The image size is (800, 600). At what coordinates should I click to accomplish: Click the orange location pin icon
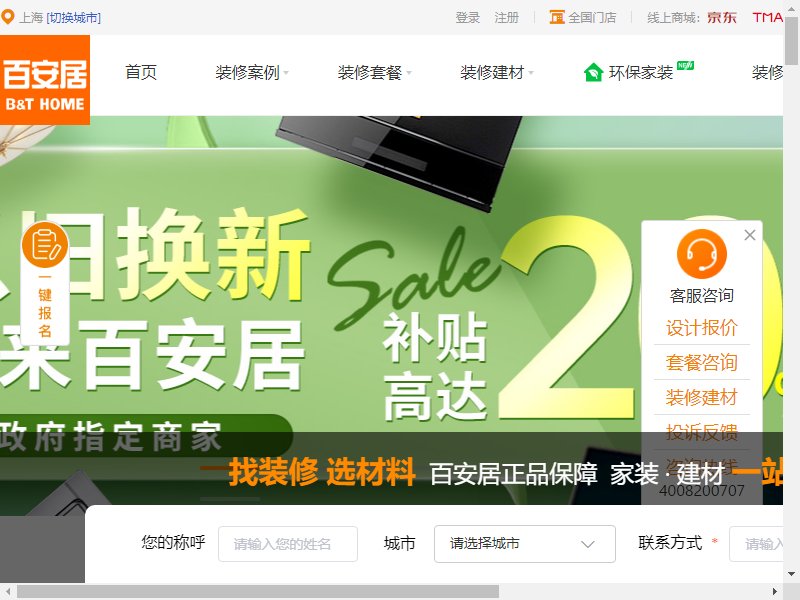point(8,17)
